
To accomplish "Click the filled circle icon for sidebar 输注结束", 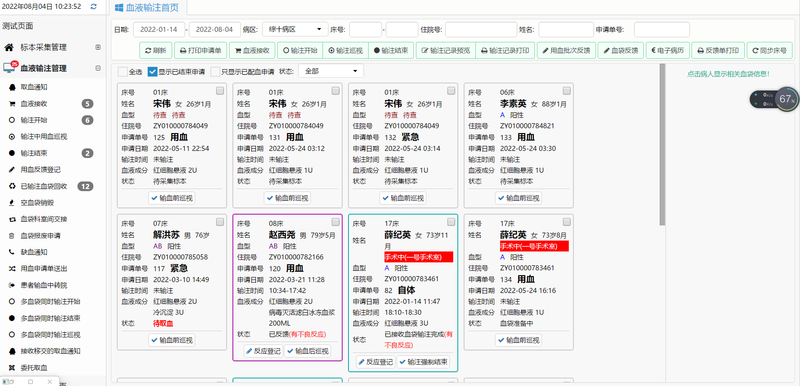I will 12,153.
